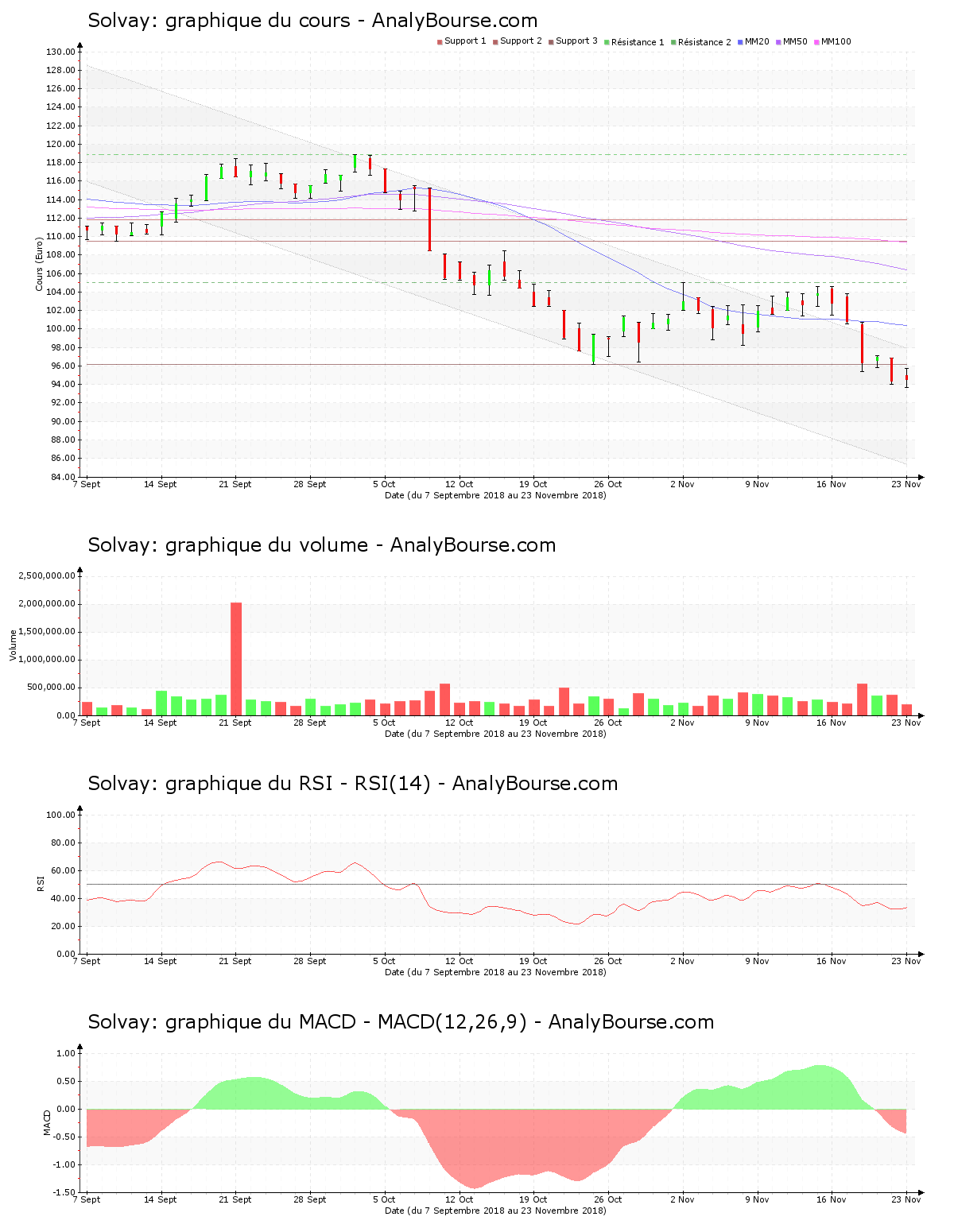Click the 84.00 value on price axis

click(63, 477)
